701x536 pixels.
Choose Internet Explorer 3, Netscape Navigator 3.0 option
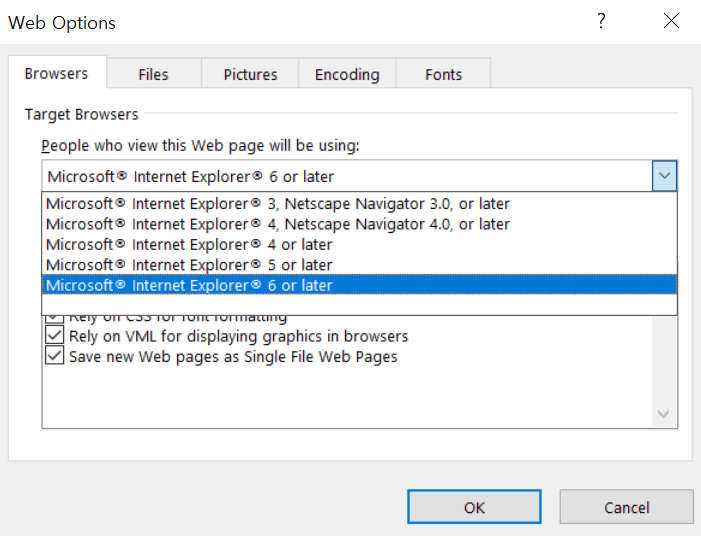[x=359, y=203]
